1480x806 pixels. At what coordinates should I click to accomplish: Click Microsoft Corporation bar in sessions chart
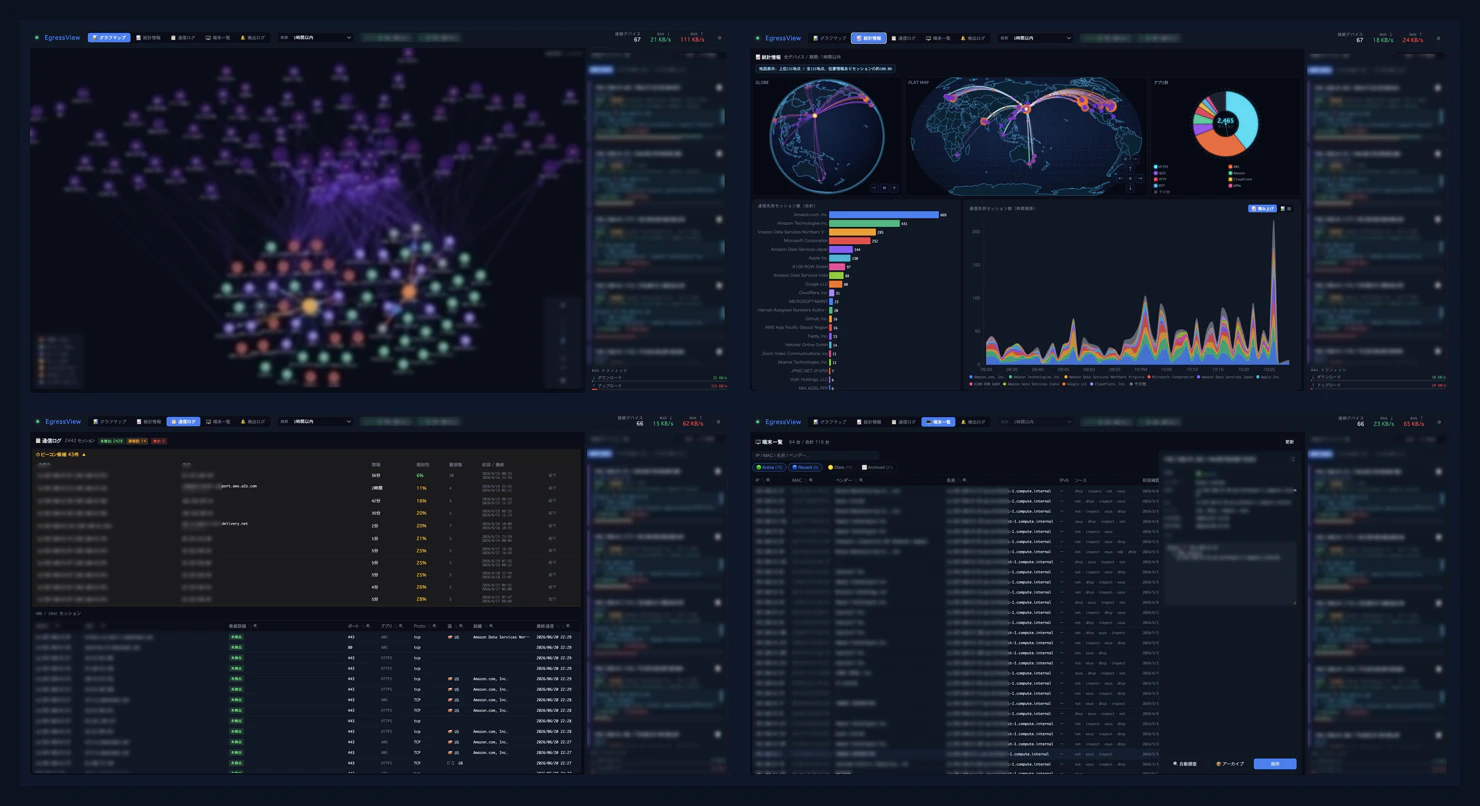click(850, 241)
